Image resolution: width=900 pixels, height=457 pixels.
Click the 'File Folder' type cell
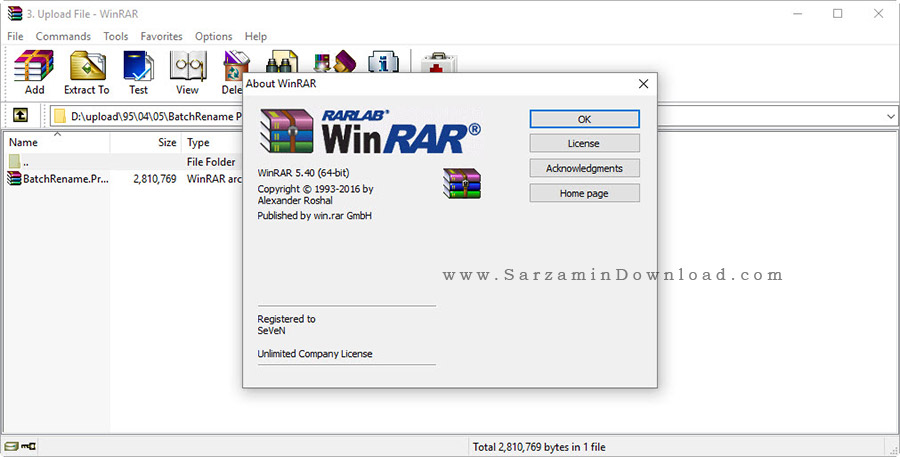[211, 162]
